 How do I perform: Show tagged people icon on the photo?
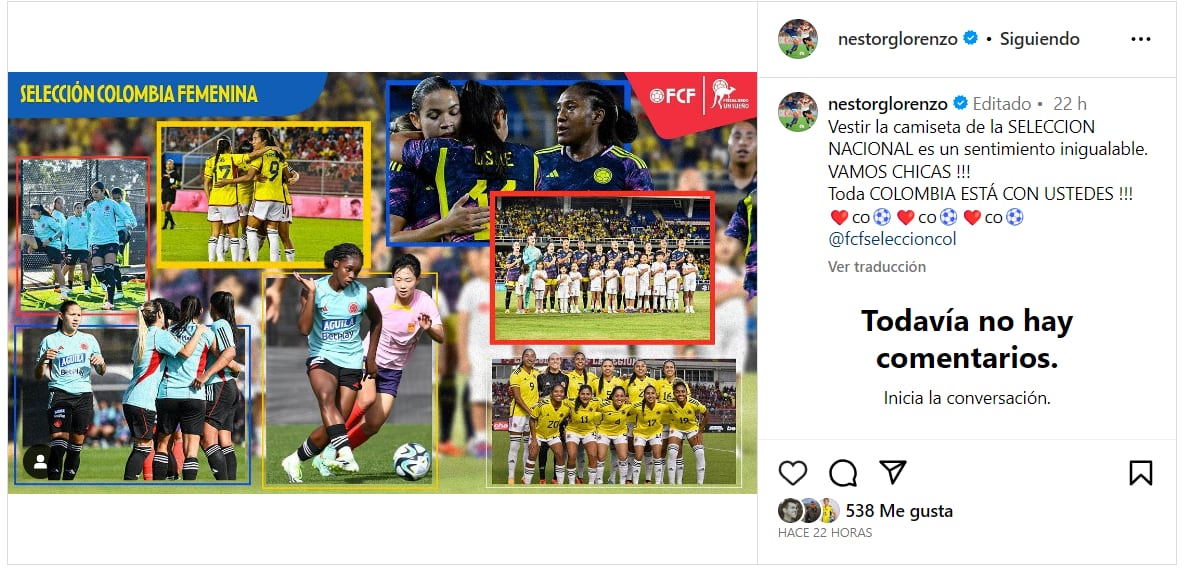[x=40, y=462]
